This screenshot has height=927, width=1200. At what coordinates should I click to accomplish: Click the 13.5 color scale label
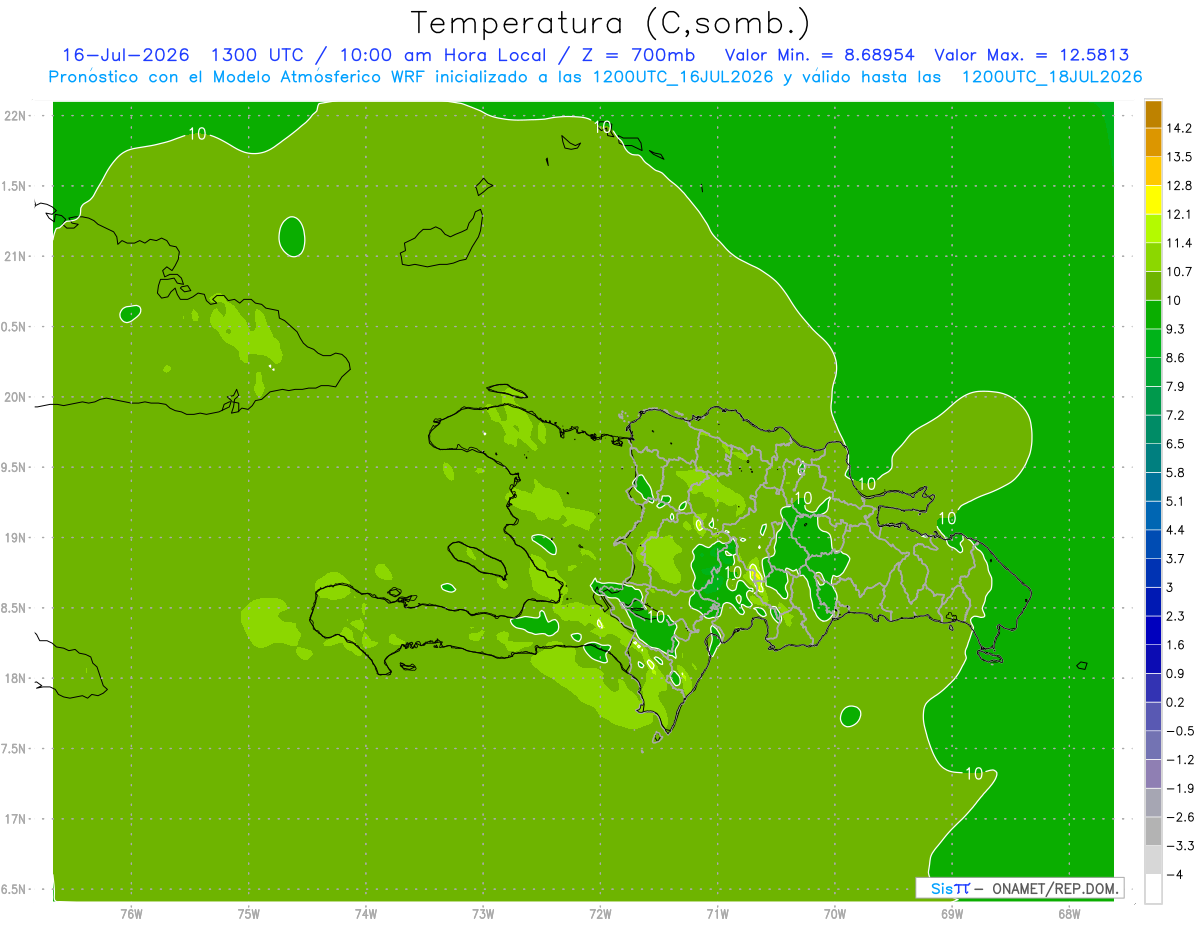click(x=1178, y=157)
